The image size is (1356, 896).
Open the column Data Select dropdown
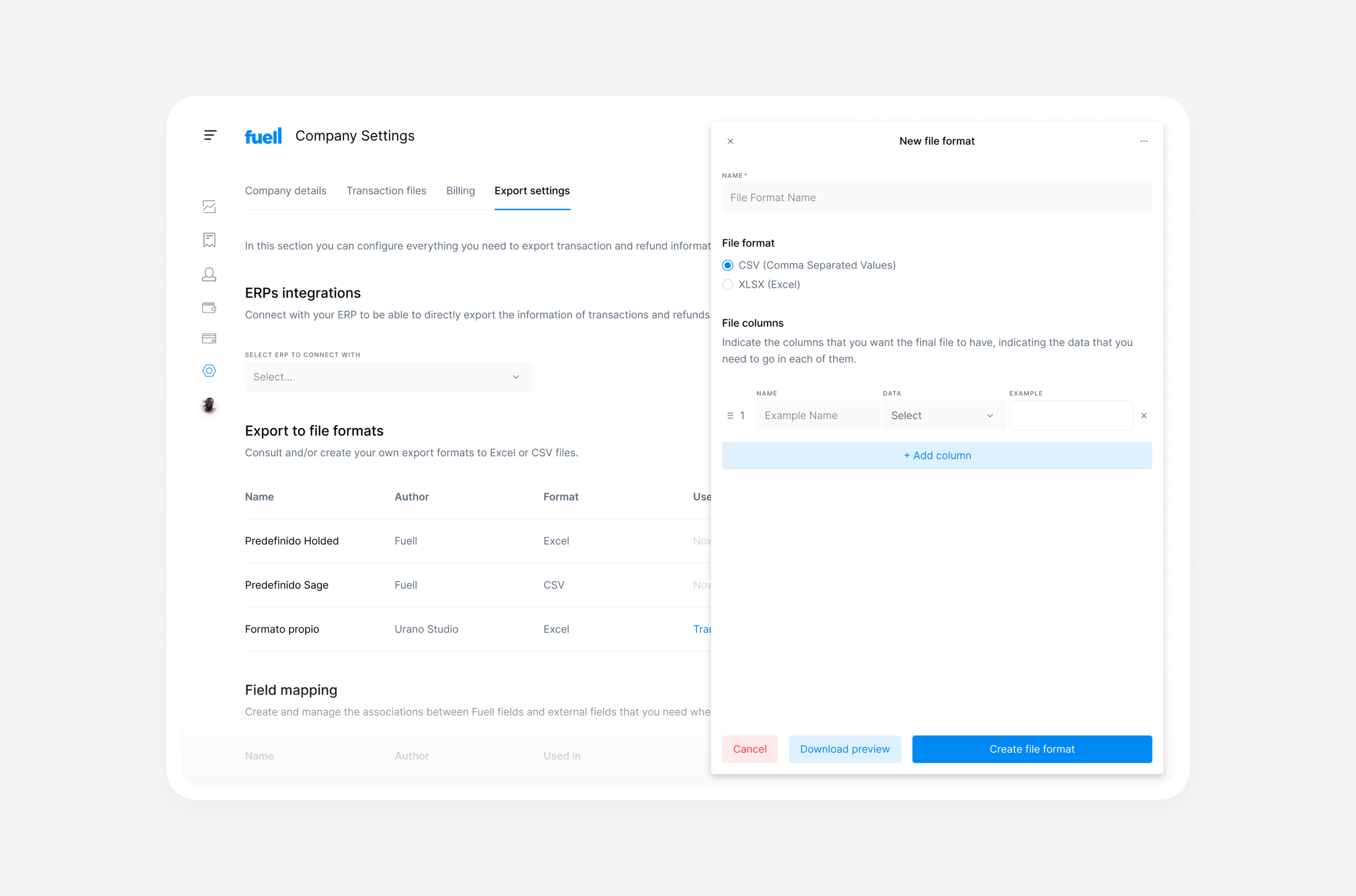pyautogui.click(x=943, y=415)
